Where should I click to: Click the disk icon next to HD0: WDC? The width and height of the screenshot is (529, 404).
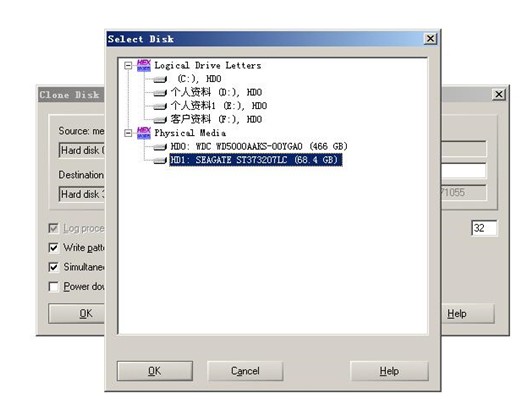click(x=160, y=147)
